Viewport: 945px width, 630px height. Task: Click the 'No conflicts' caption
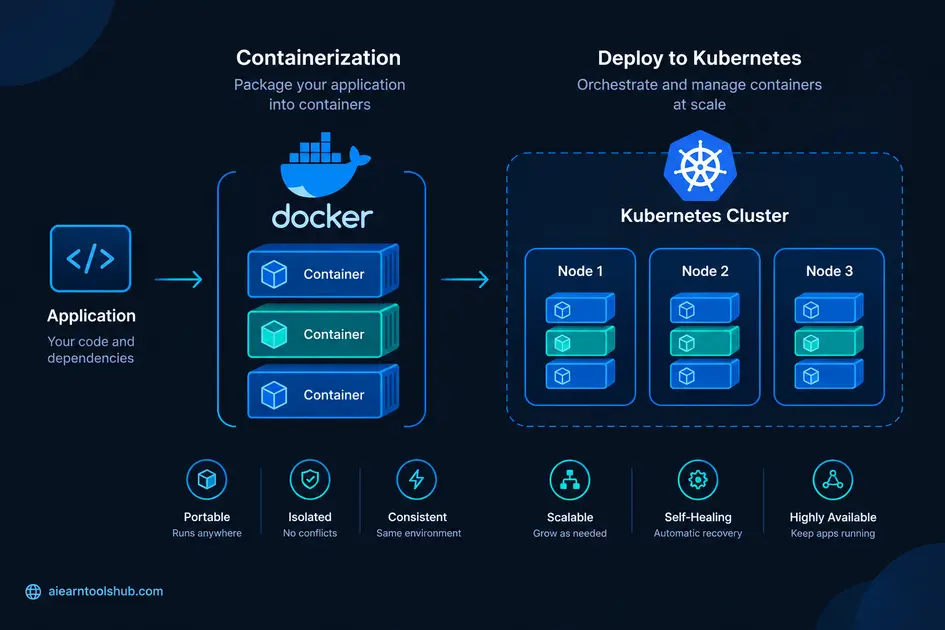pos(310,533)
